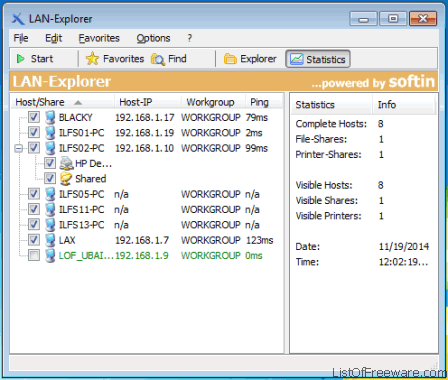Image resolution: width=448 pixels, height=380 pixels.
Task: Select the LAX host row
Action: click(x=147, y=240)
